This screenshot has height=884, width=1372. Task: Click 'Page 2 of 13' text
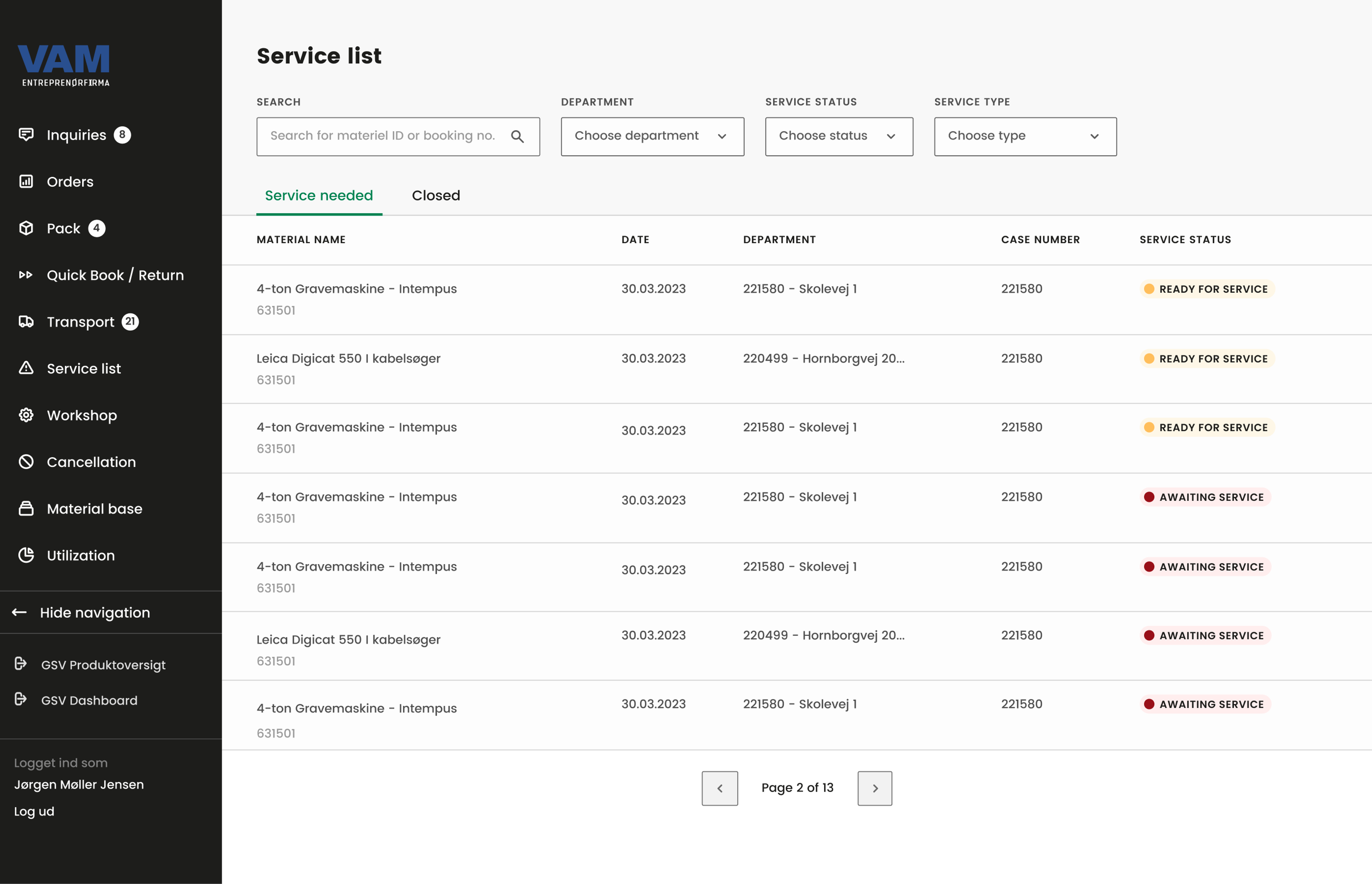tap(797, 788)
